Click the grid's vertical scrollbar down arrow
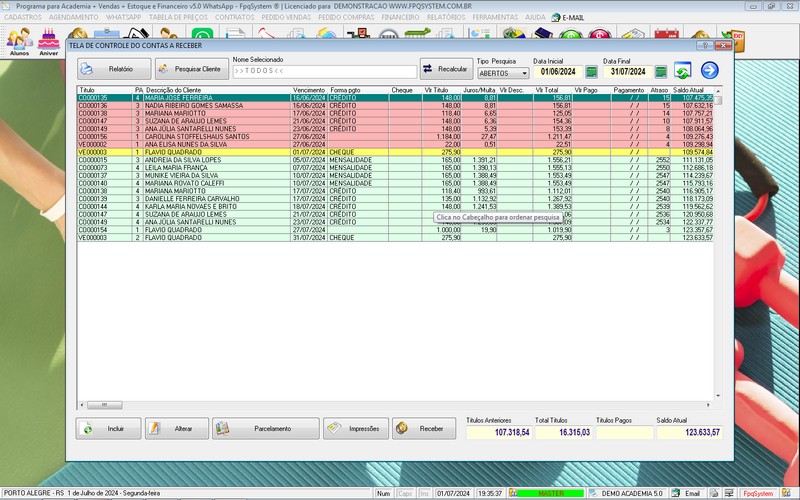This screenshot has height=500, width=800. click(x=718, y=396)
